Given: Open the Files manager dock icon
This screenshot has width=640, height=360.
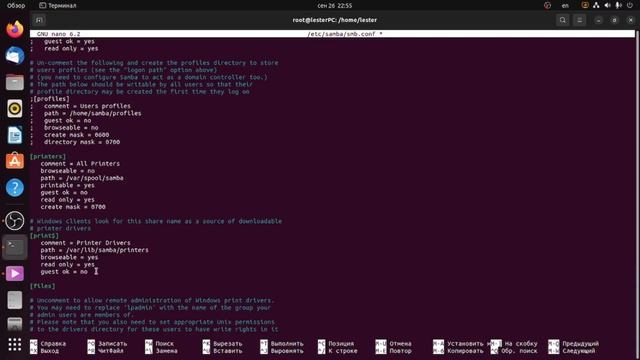Looking at the screenshot, I should [x=15, y=82].
